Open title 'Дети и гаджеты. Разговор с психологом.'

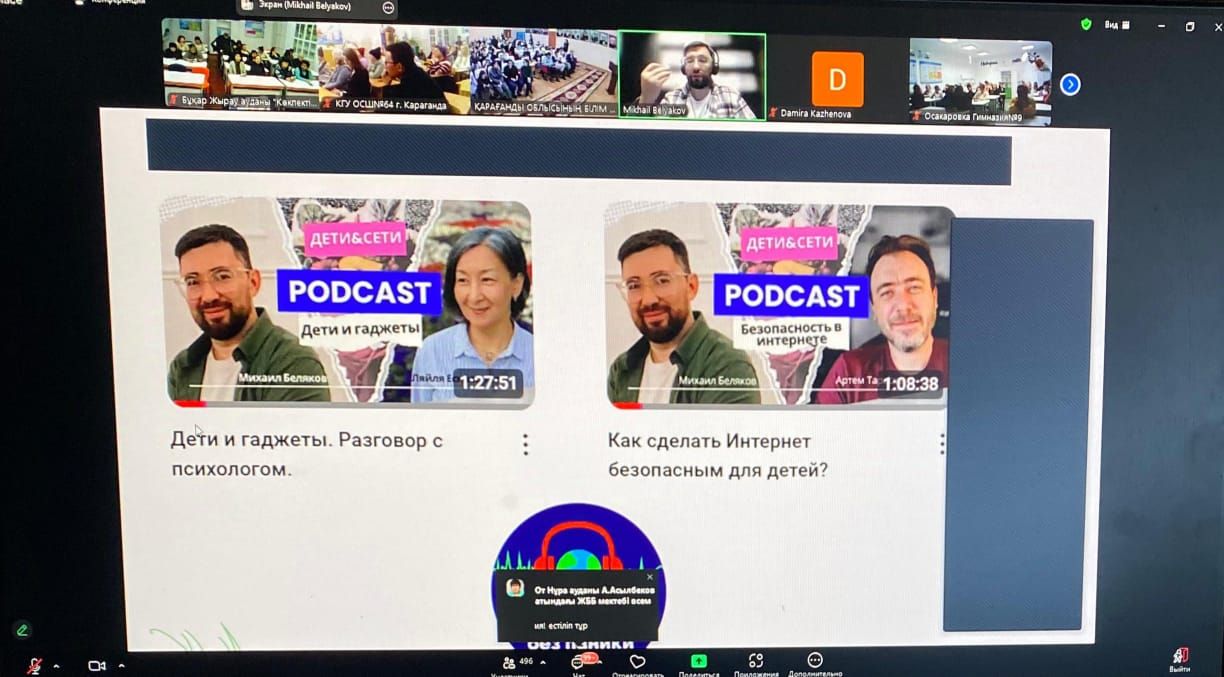[x=307, y=454]
